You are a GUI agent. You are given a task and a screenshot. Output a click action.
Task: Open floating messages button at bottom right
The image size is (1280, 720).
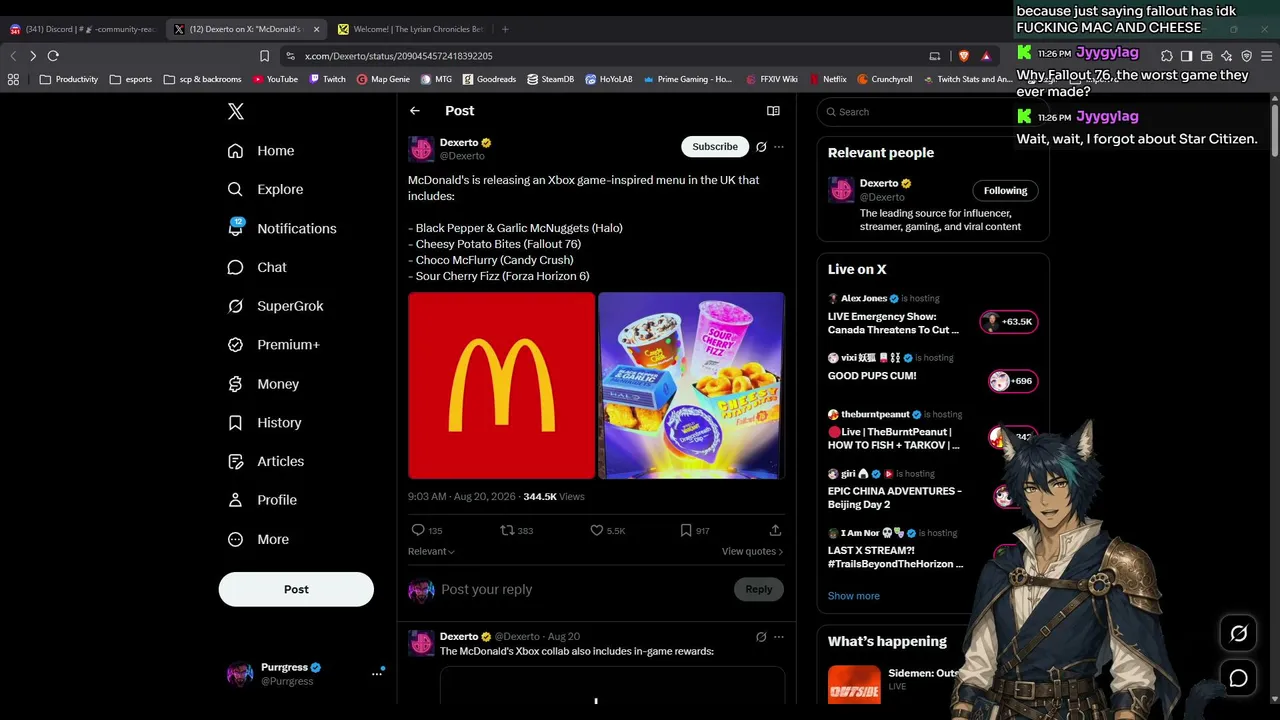(x=1238, y=679)
